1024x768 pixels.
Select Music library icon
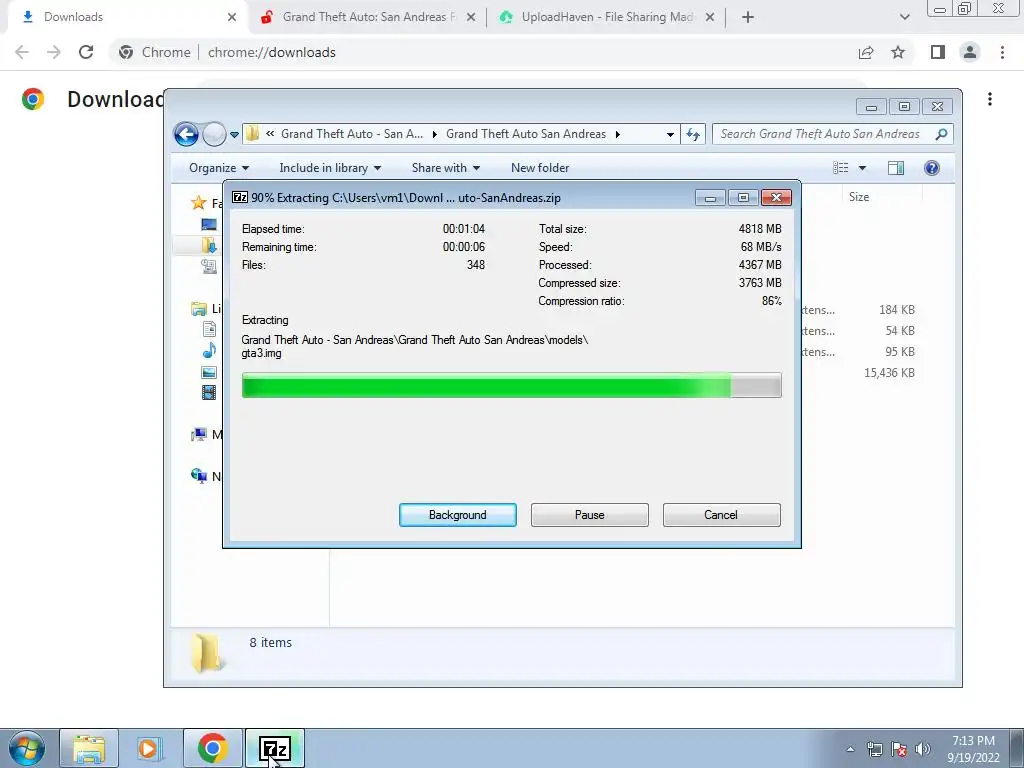click(209, 351)
